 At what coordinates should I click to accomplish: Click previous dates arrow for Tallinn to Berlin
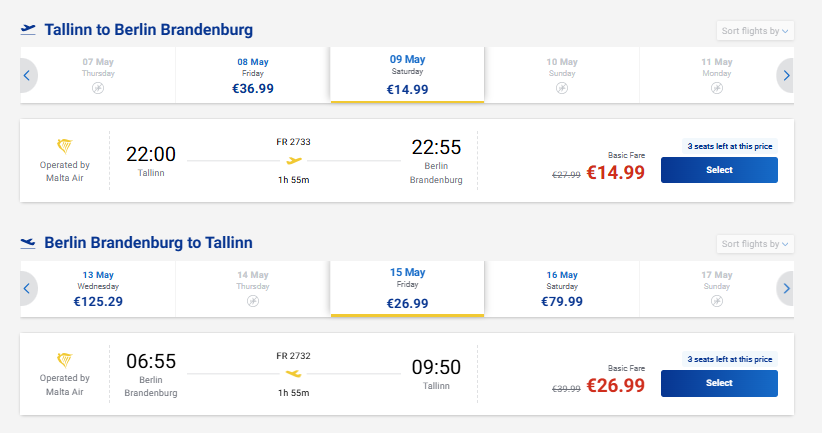(x=28, y=75)
